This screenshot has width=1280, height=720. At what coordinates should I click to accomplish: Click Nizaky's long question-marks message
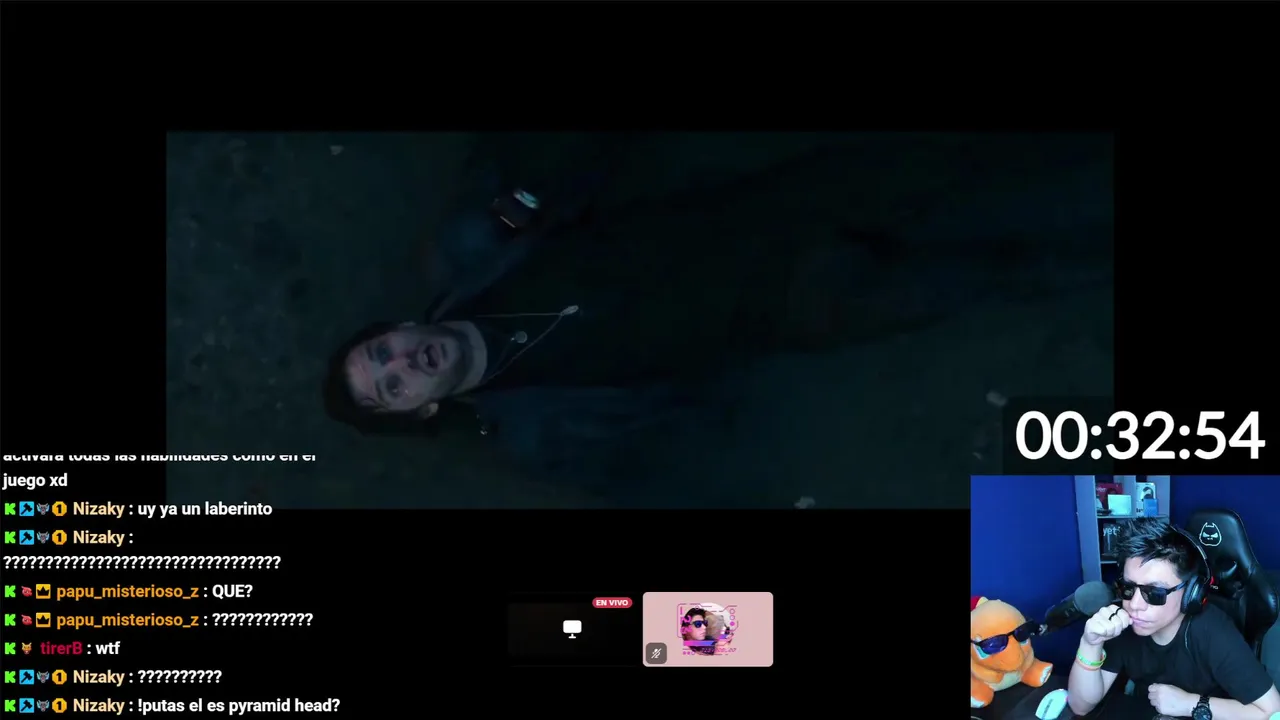142,563
